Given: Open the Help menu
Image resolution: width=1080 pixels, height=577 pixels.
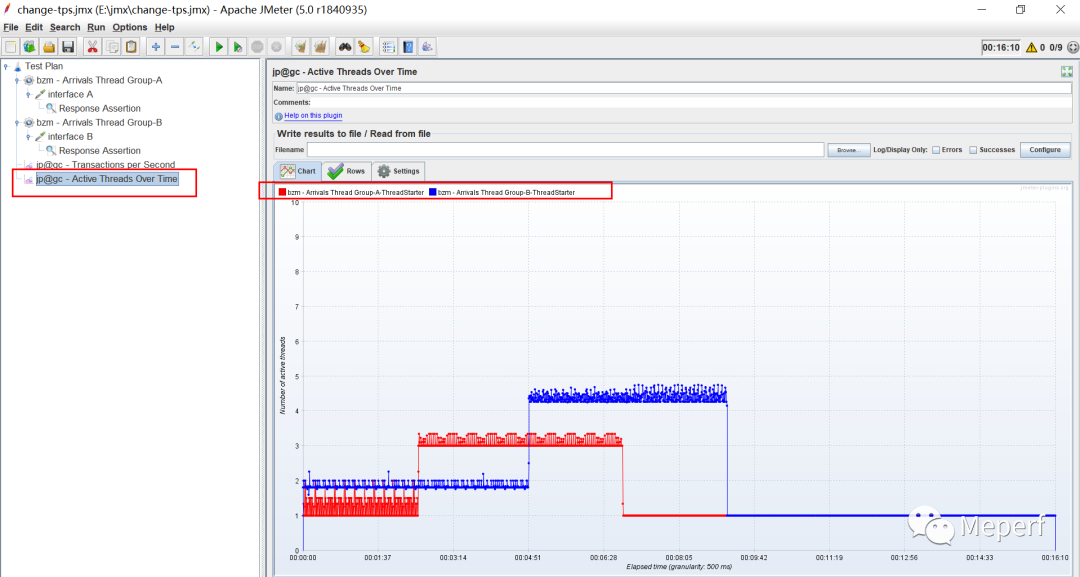Looking at the screenshot, I should [165, 28].
